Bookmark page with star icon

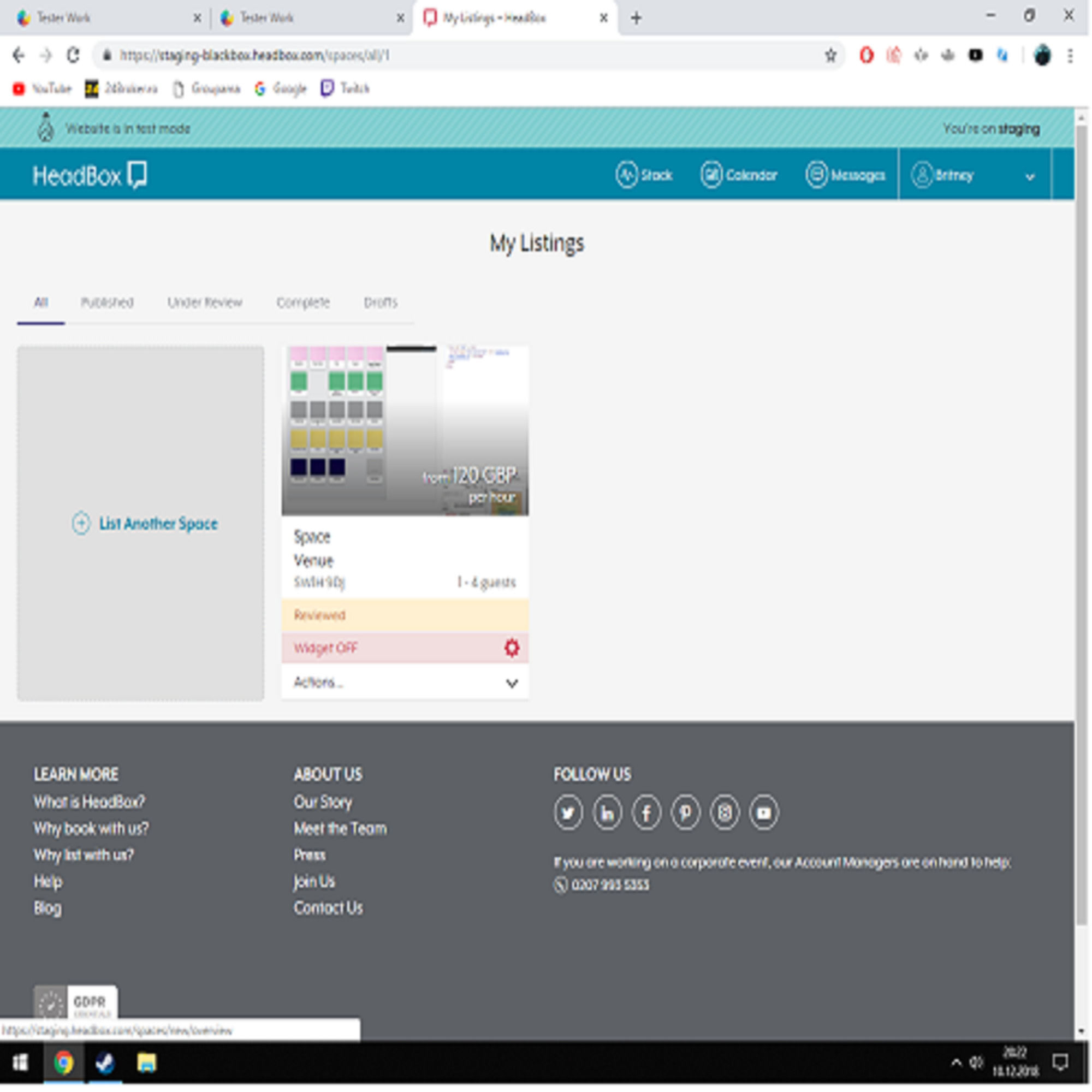click(x=830, y=55)
